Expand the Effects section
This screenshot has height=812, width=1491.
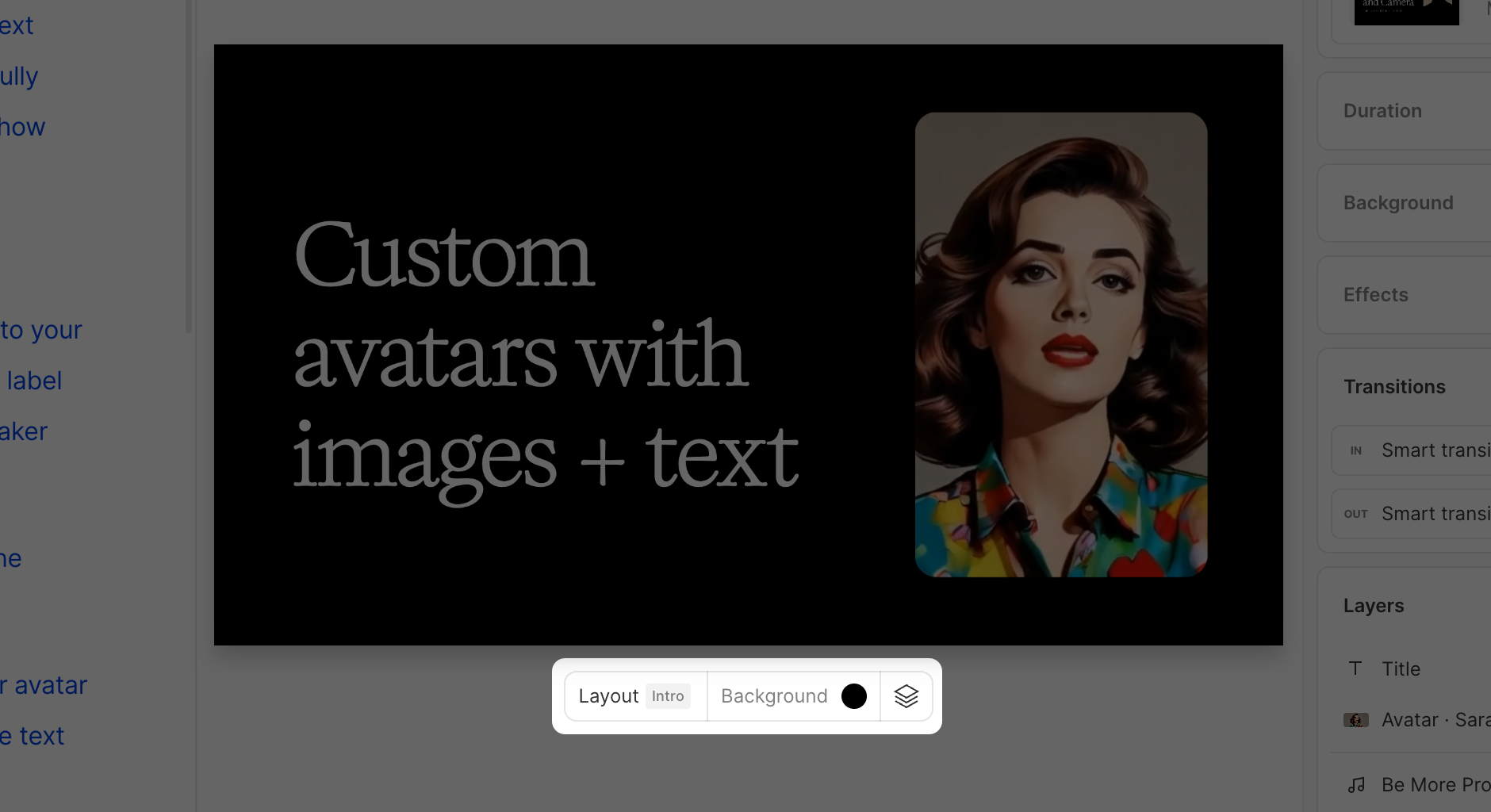(x=1376, y=294)
